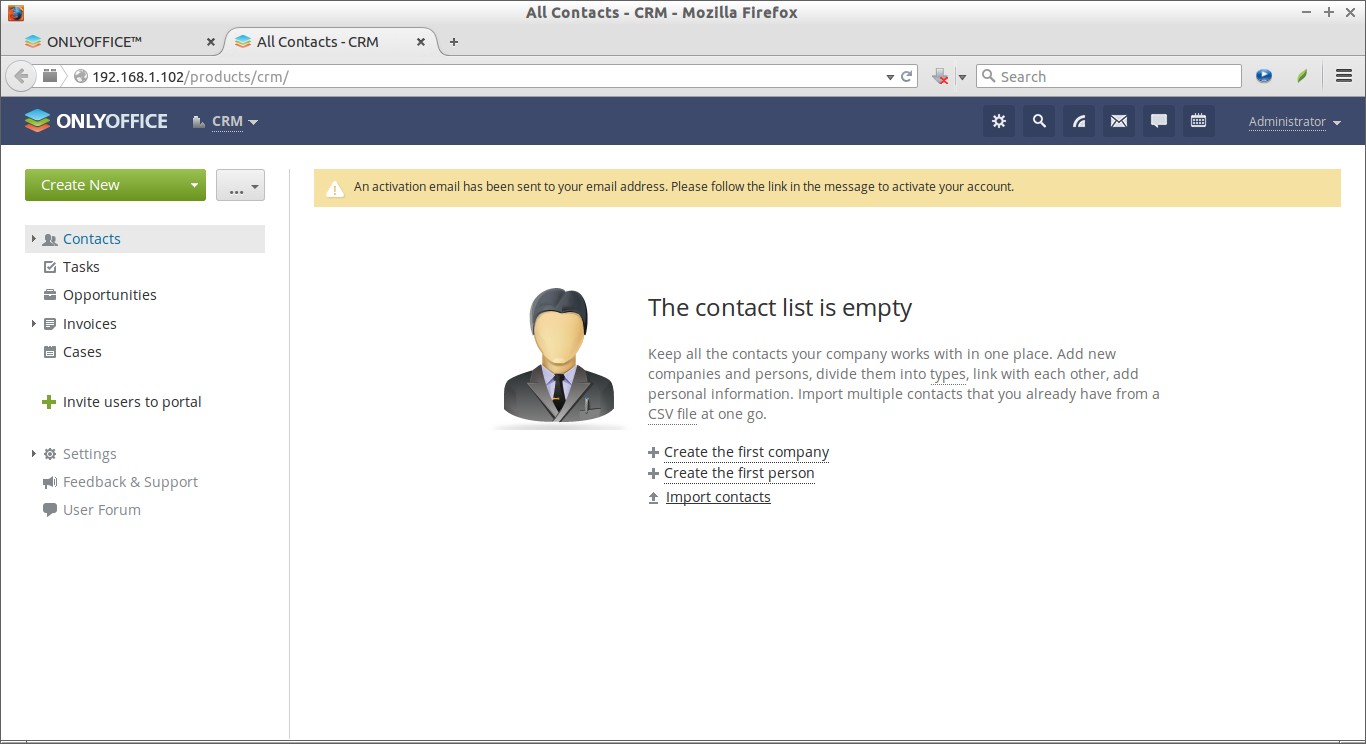Close the ONLYOFFICE™ browser tab
The image size is (1366, 744).
(210, 42)
